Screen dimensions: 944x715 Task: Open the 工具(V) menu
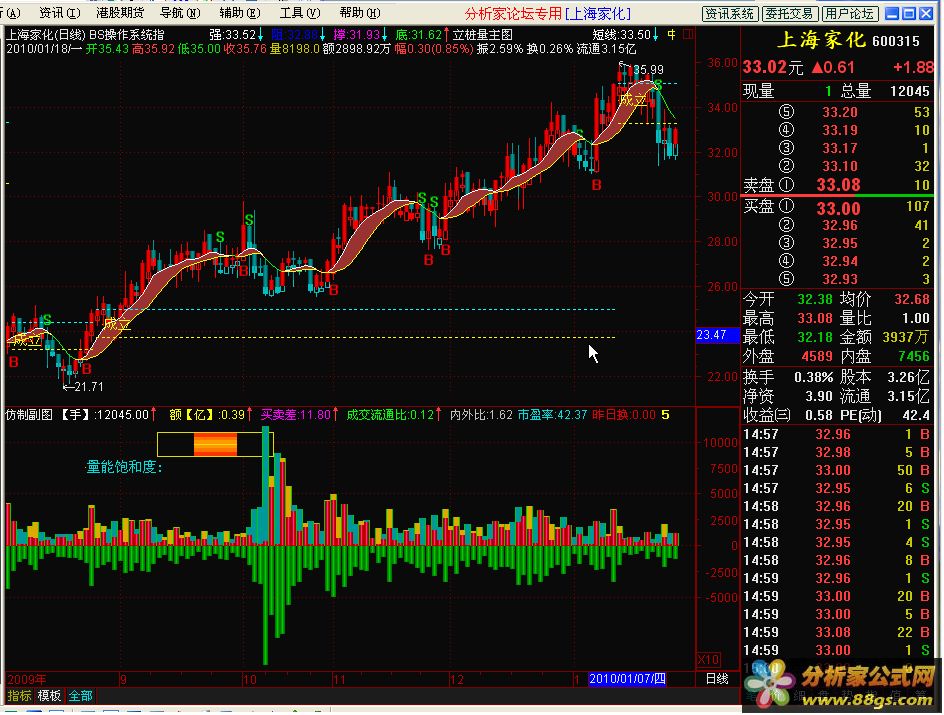point(300,13)
